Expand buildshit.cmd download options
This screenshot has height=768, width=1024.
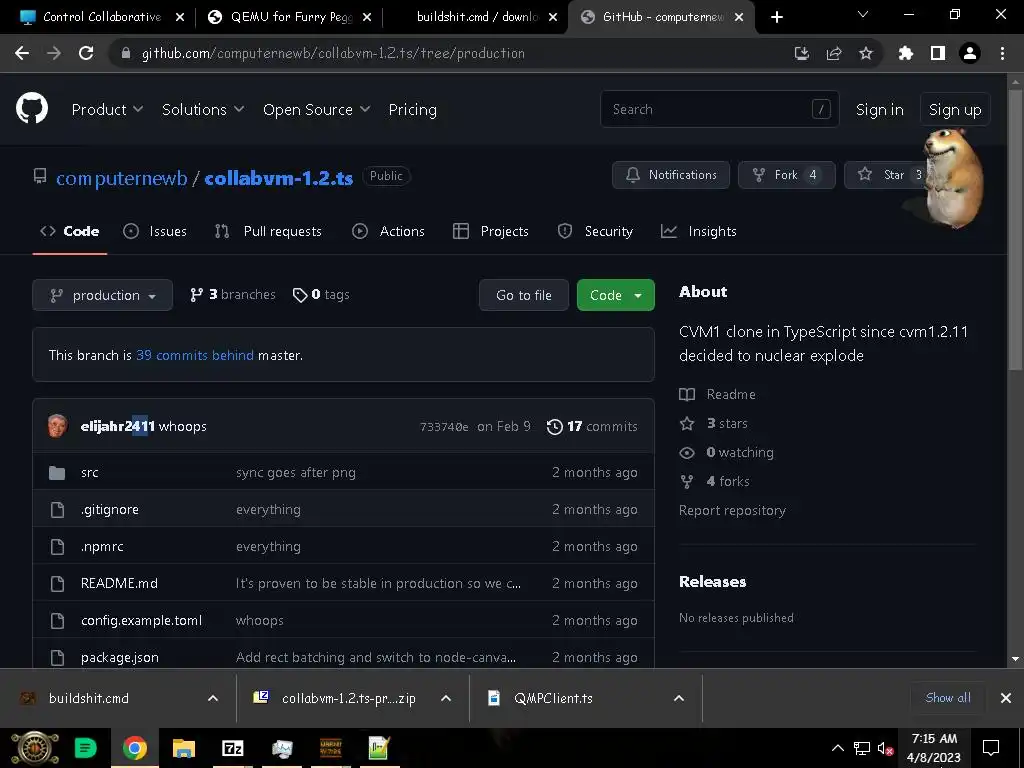213,698
